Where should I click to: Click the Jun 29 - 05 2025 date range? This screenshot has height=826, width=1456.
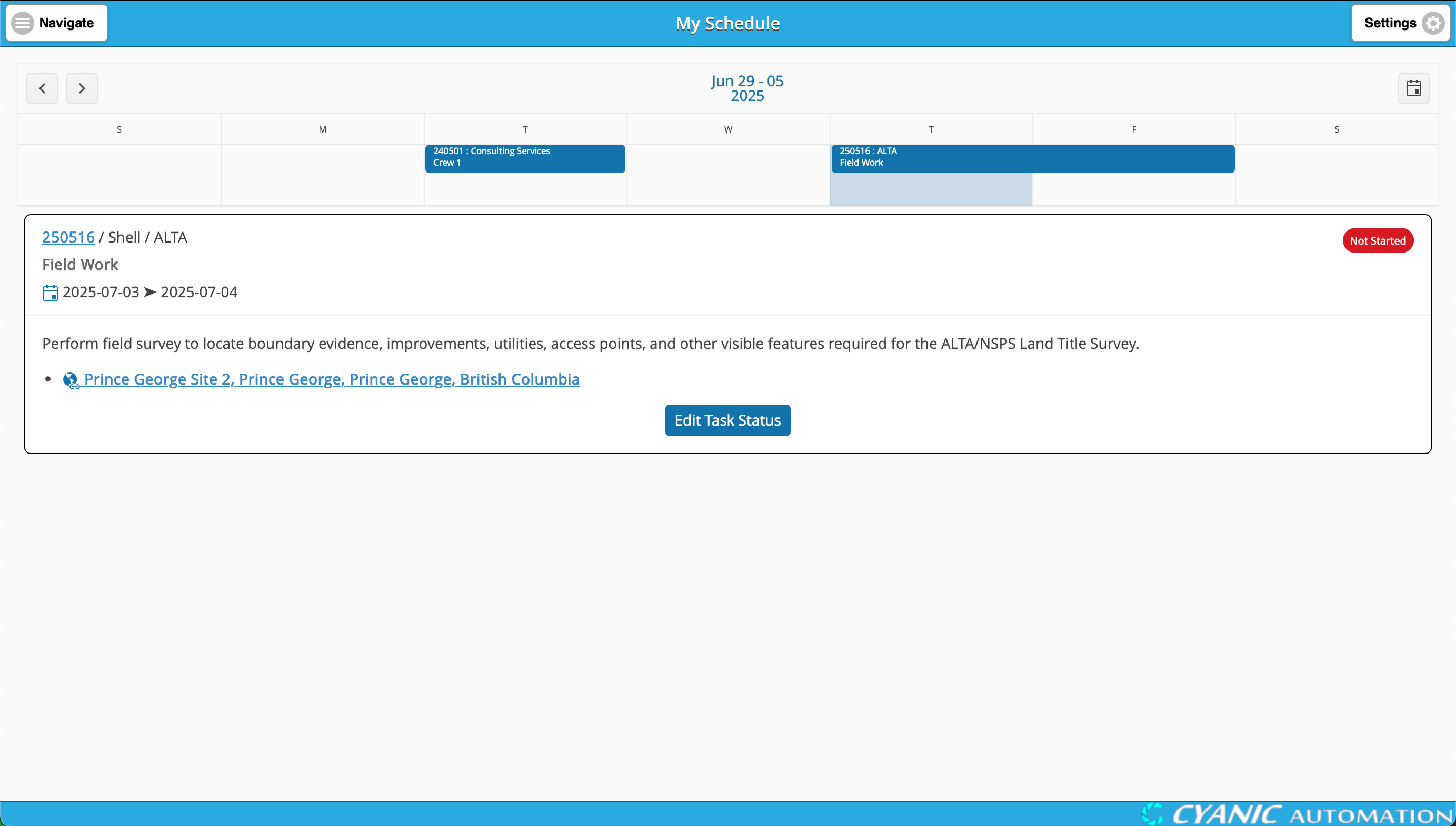(747, 88)
